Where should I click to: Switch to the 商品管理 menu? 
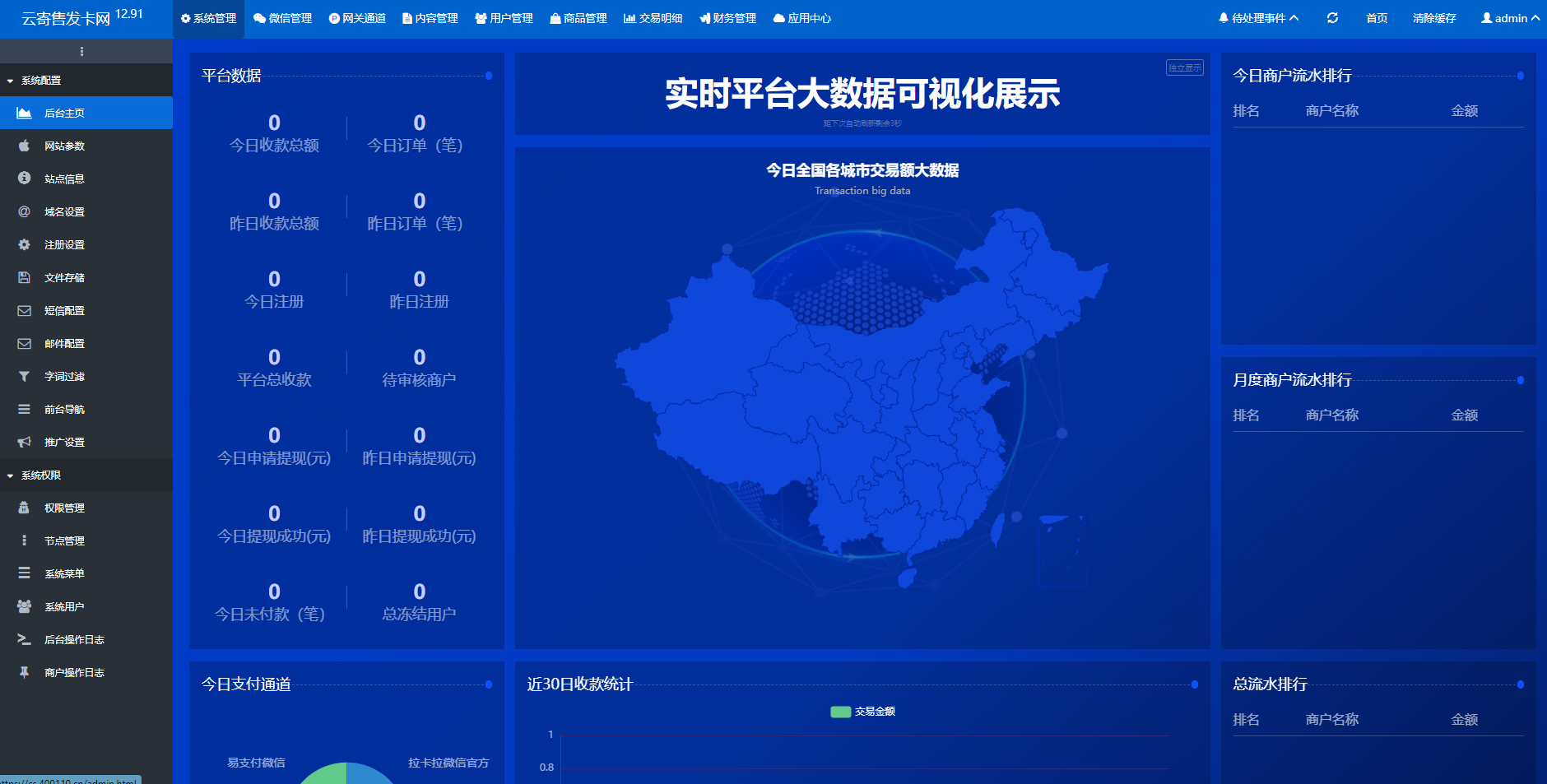[x=578, y=18]
